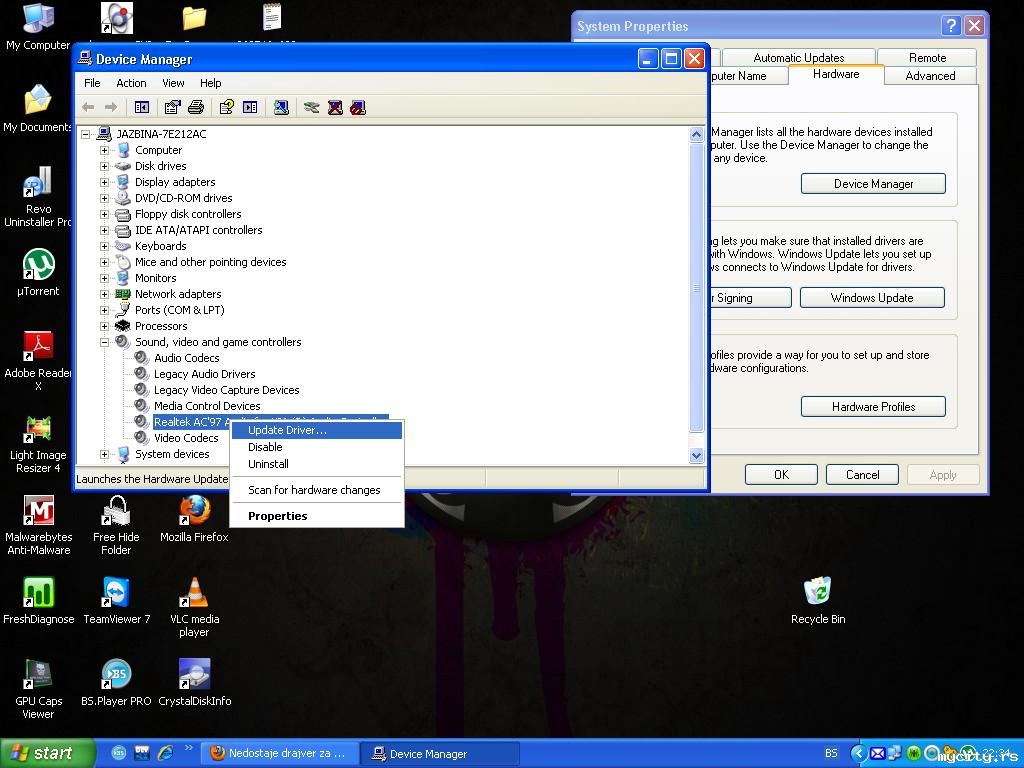Expand the Display adapters node
Viewport: 1024px width, 768px height.
(104, 182)
